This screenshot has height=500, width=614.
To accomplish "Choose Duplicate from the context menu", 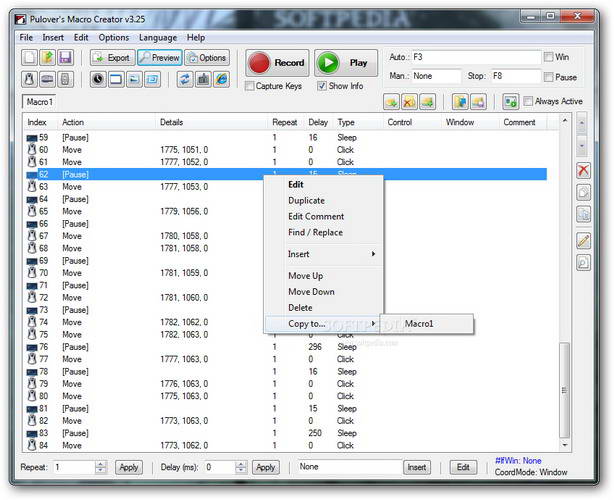I will coord(306,200).
